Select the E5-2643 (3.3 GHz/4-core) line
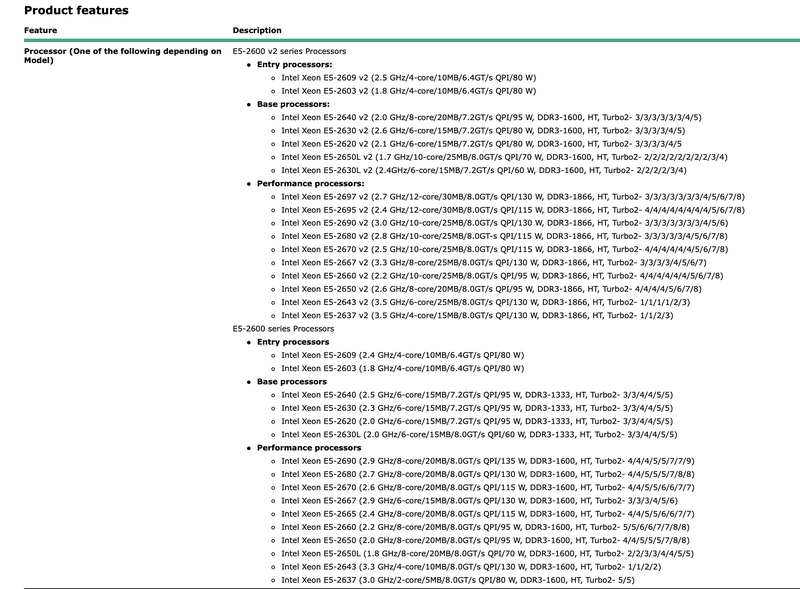Viewport: 800px width, 589px height. [x=471, y=567]
